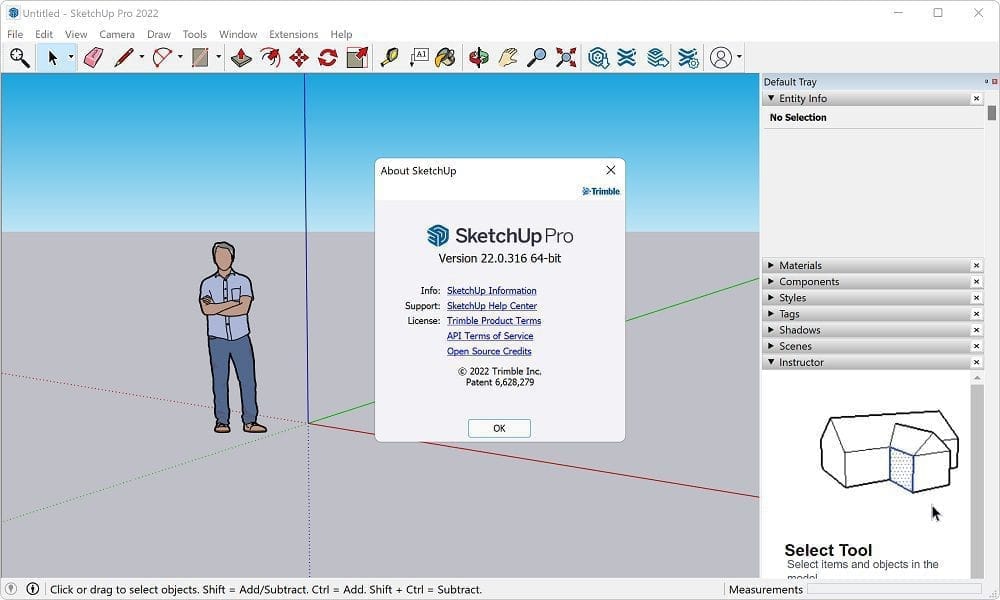Screen dimensions: 1000x600
Task: Open the Help menu
Action: (341, 34)
